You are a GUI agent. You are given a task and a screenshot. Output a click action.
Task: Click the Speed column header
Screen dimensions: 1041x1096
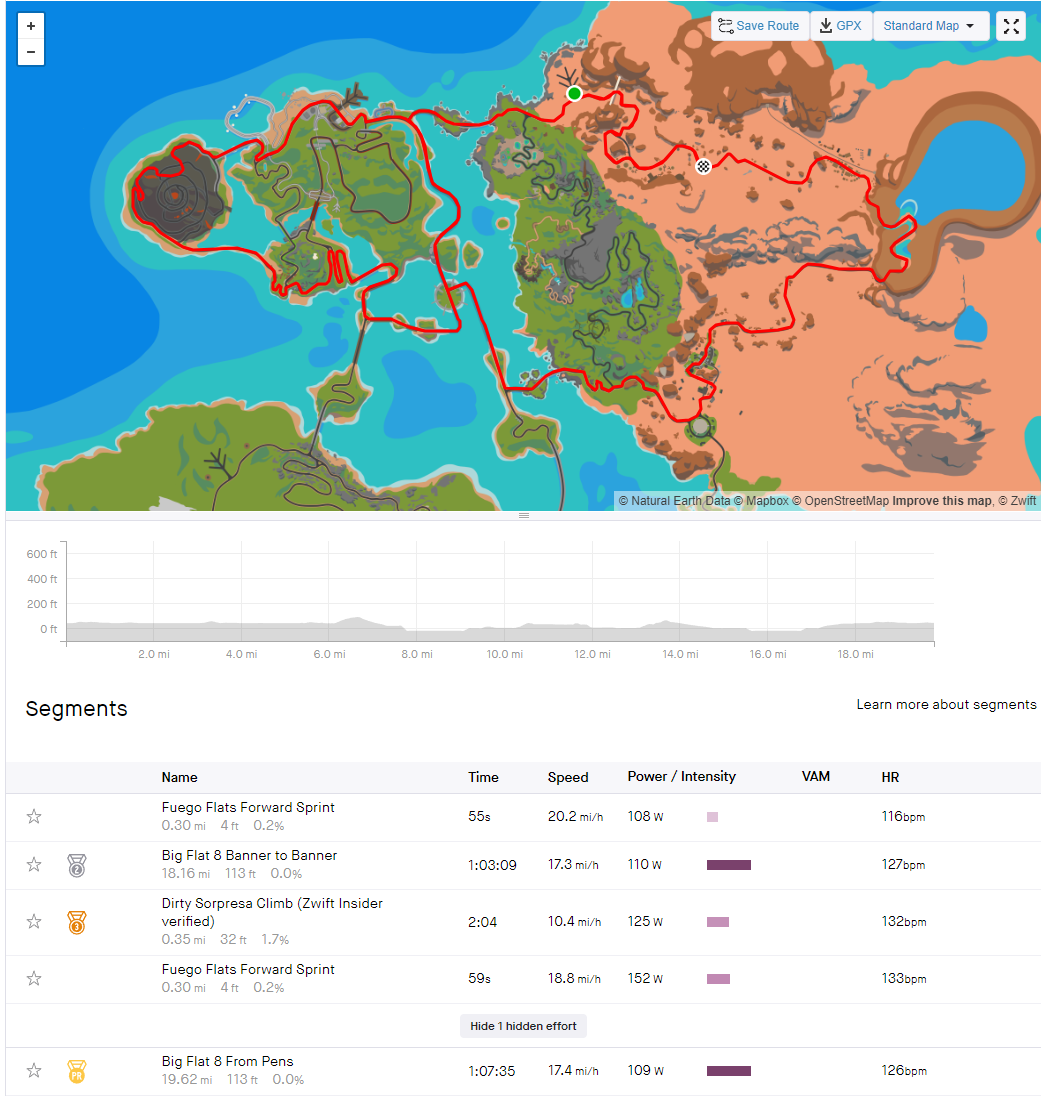point(568,777)
